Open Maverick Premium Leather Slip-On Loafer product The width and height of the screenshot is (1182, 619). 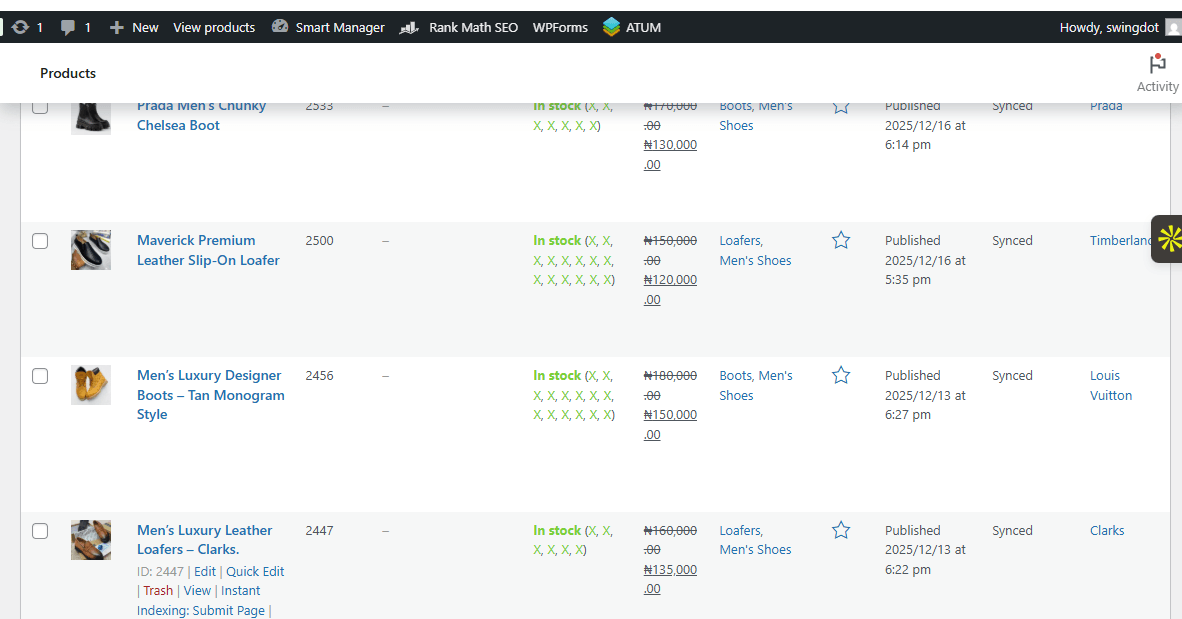coord(208,250)
